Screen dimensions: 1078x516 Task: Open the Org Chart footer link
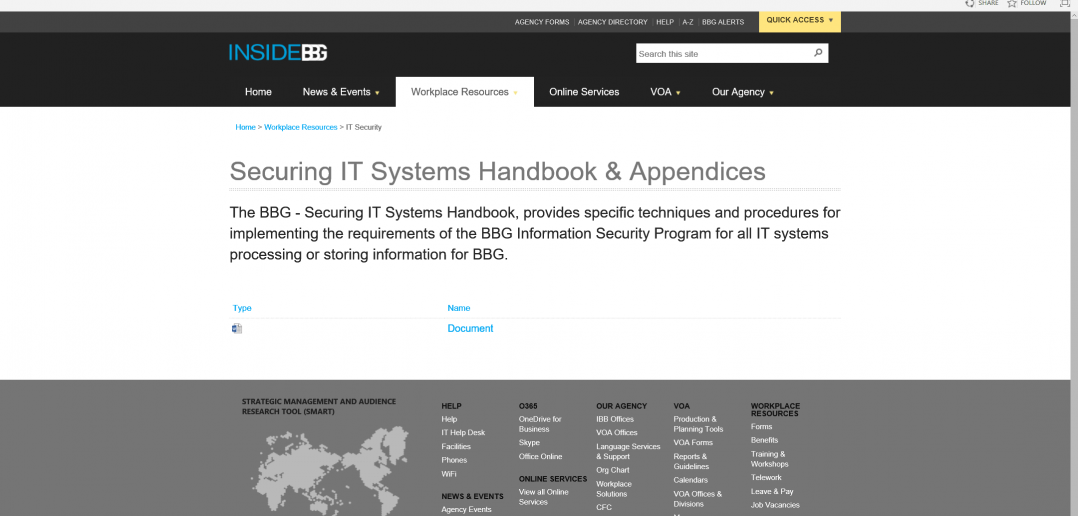coord(613,470)
